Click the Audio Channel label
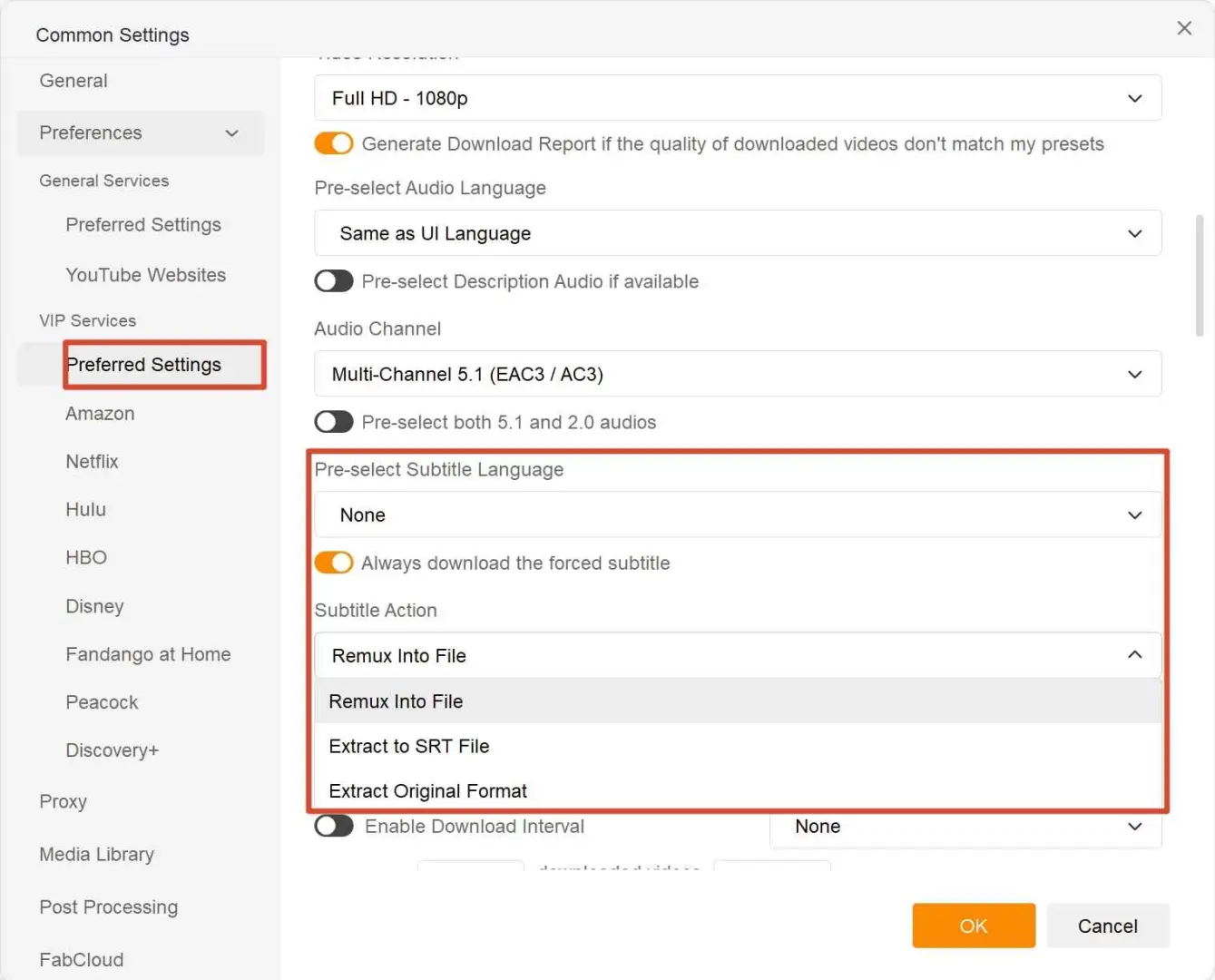 [x=377, y=328]
